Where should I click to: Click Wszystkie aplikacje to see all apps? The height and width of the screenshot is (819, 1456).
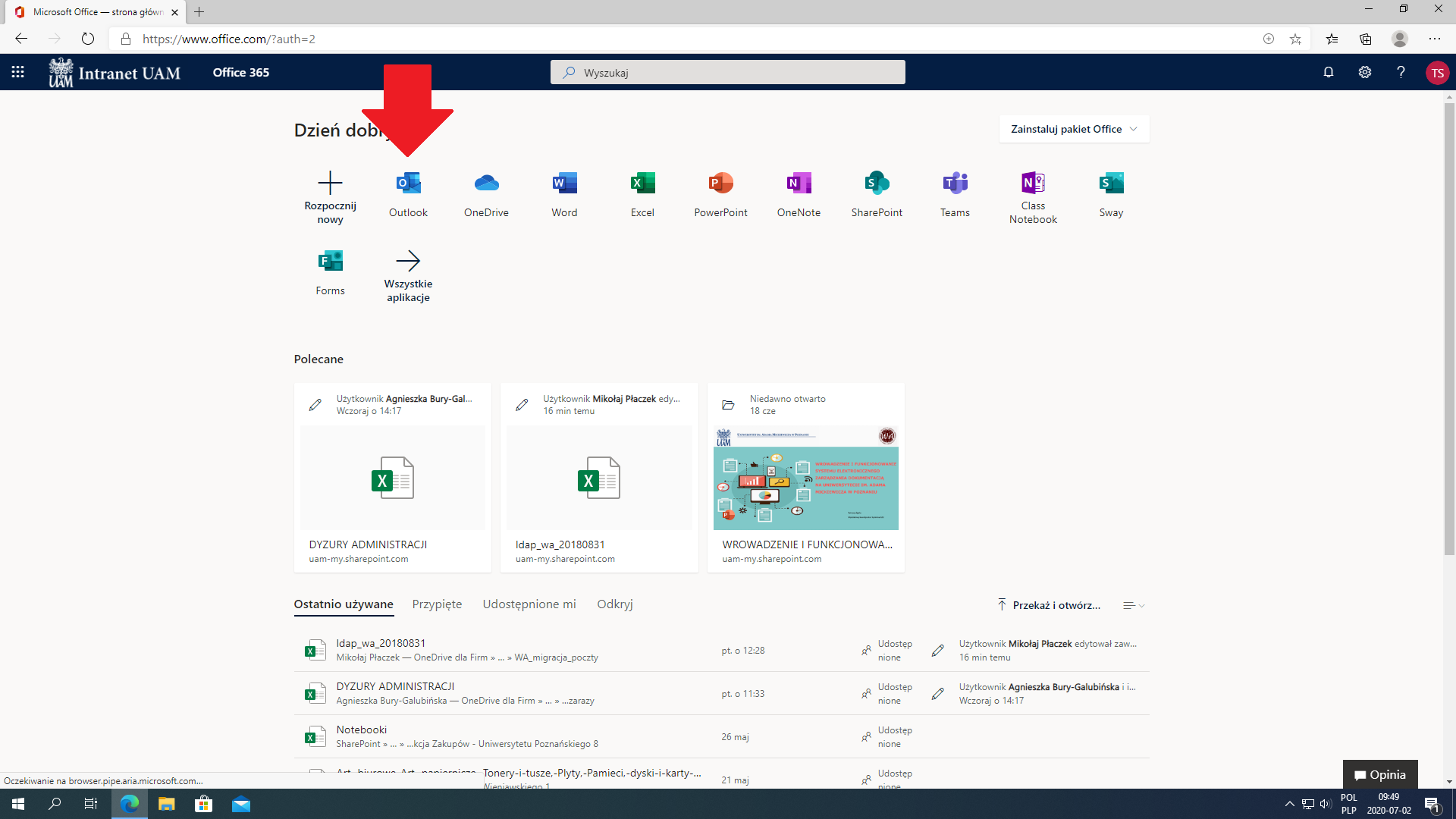408,276
